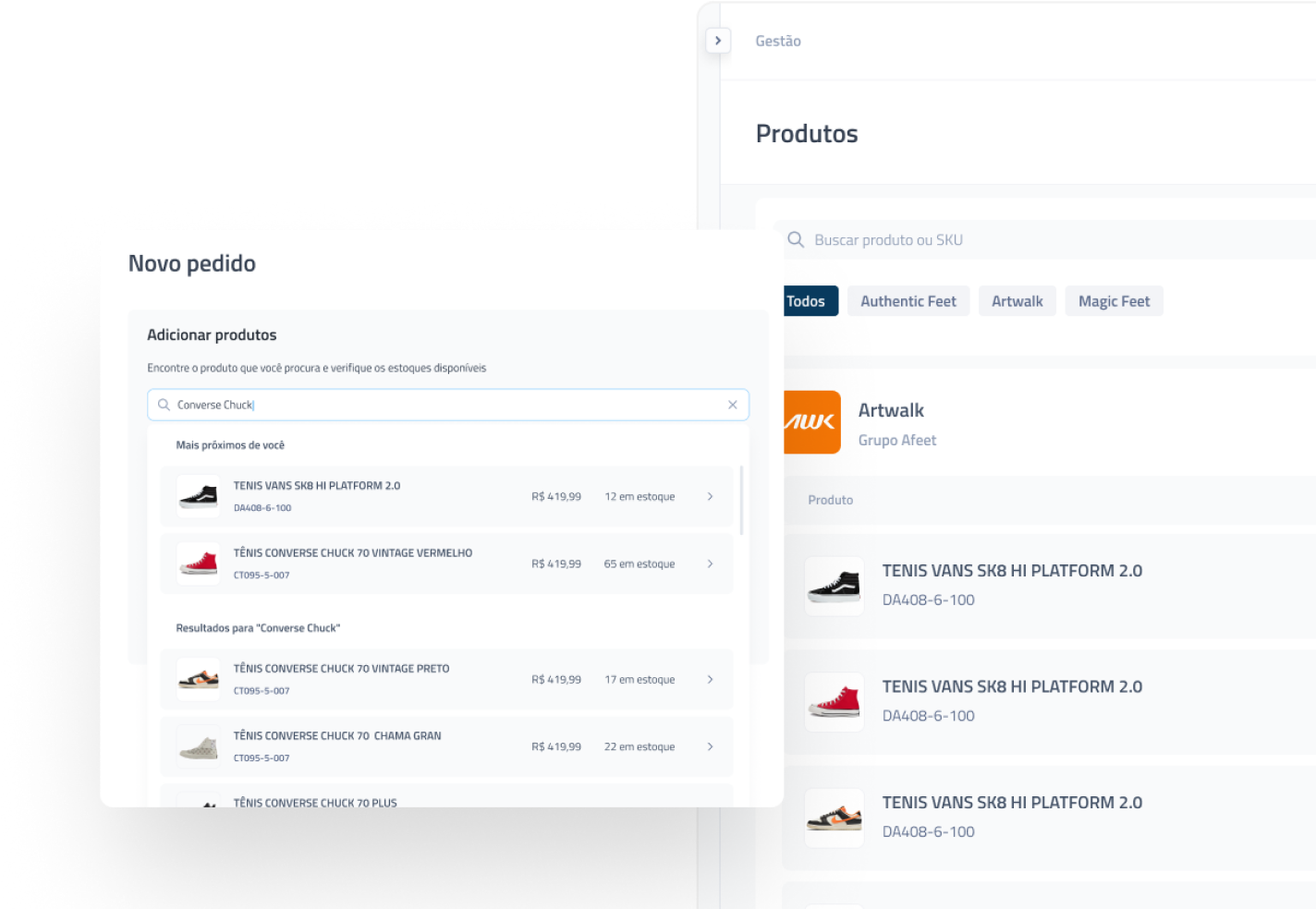
Task: Filter products by Magic Feet
Action: point(1114,301)
